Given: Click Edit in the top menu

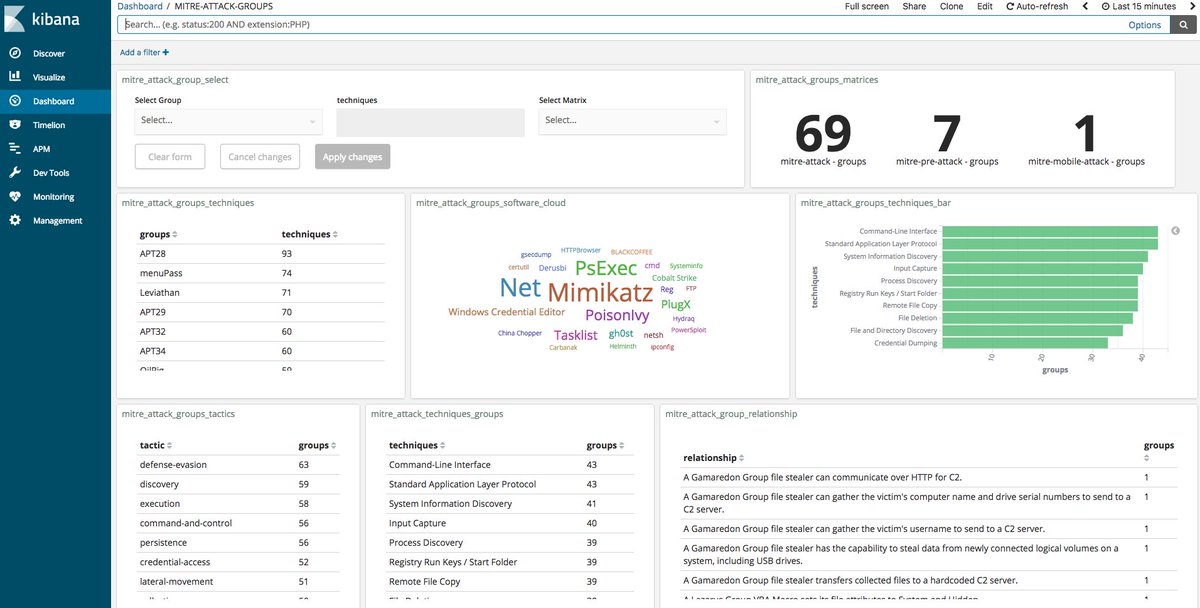Looking at the screenshot, I should coord(985,6).
